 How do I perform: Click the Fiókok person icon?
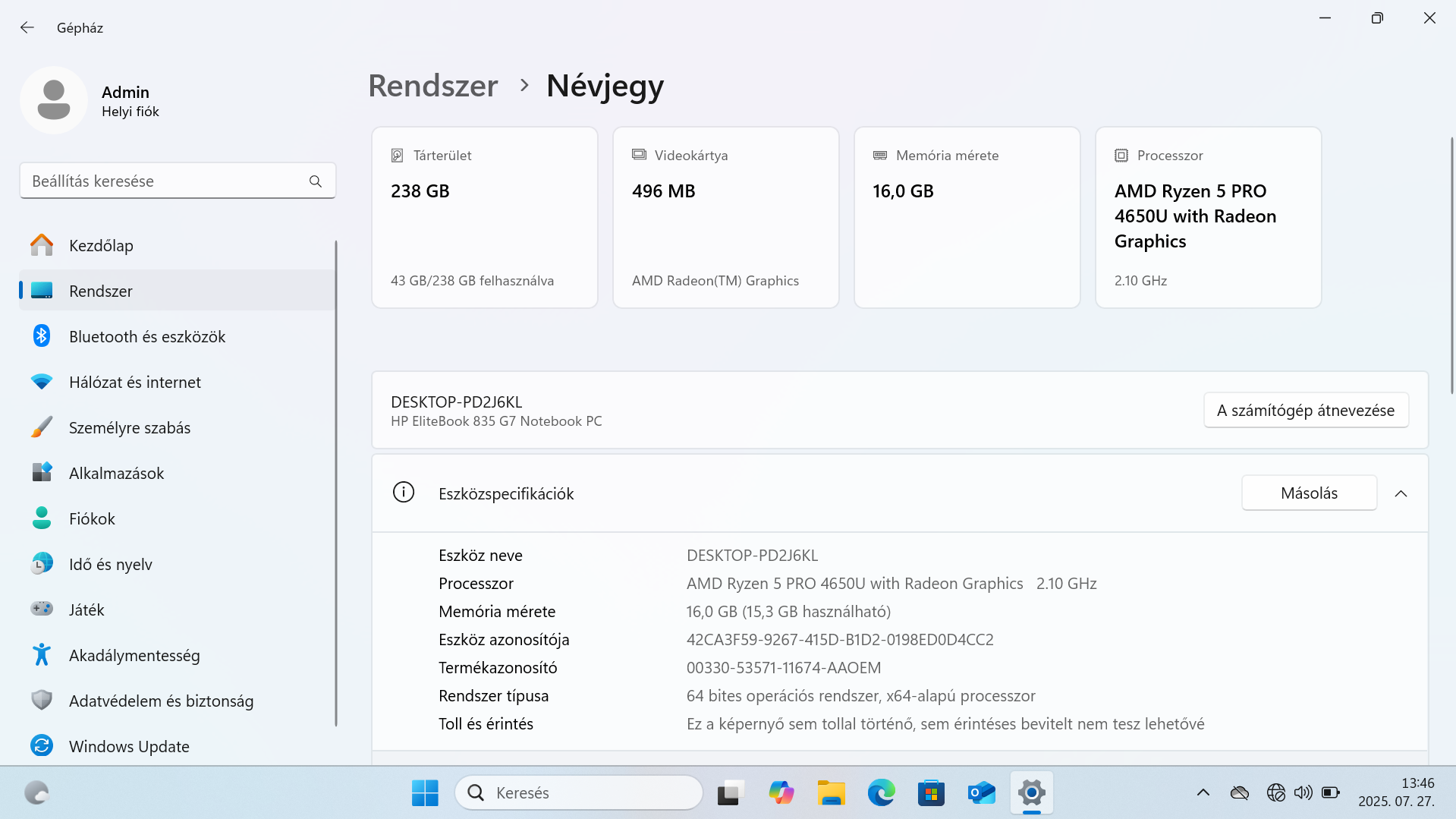point(42,518)
